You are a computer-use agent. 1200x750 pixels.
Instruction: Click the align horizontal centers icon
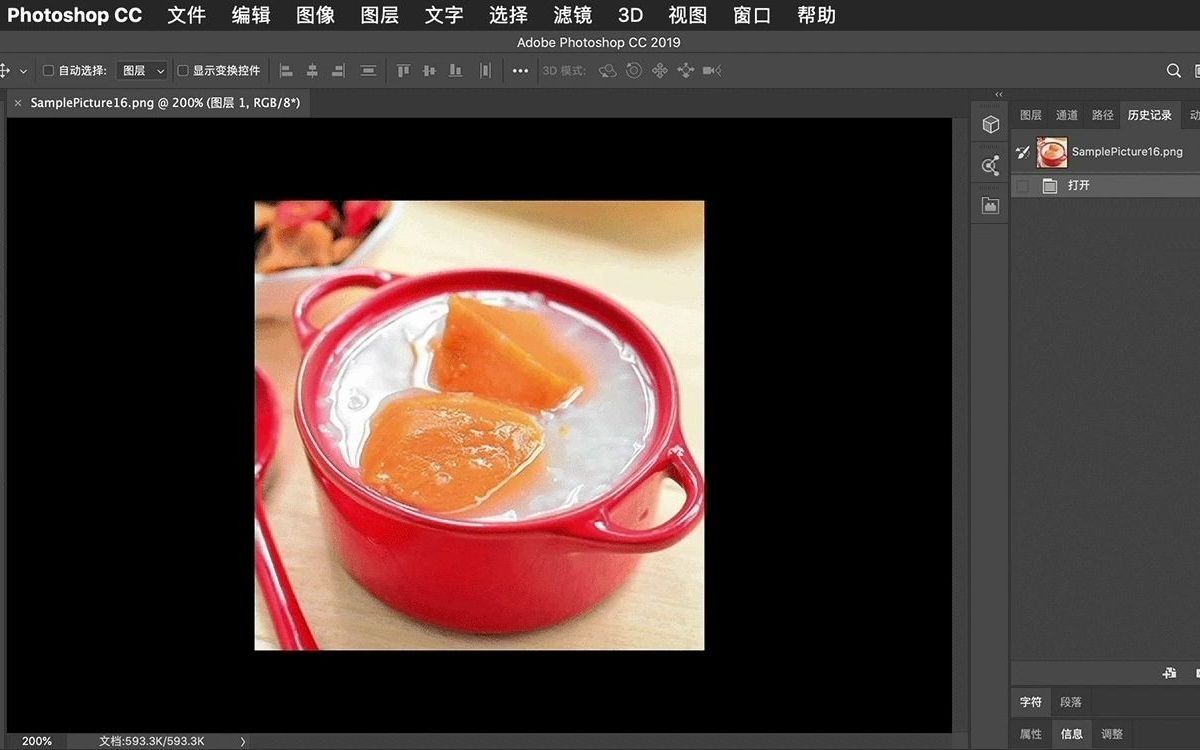(311, 70)
